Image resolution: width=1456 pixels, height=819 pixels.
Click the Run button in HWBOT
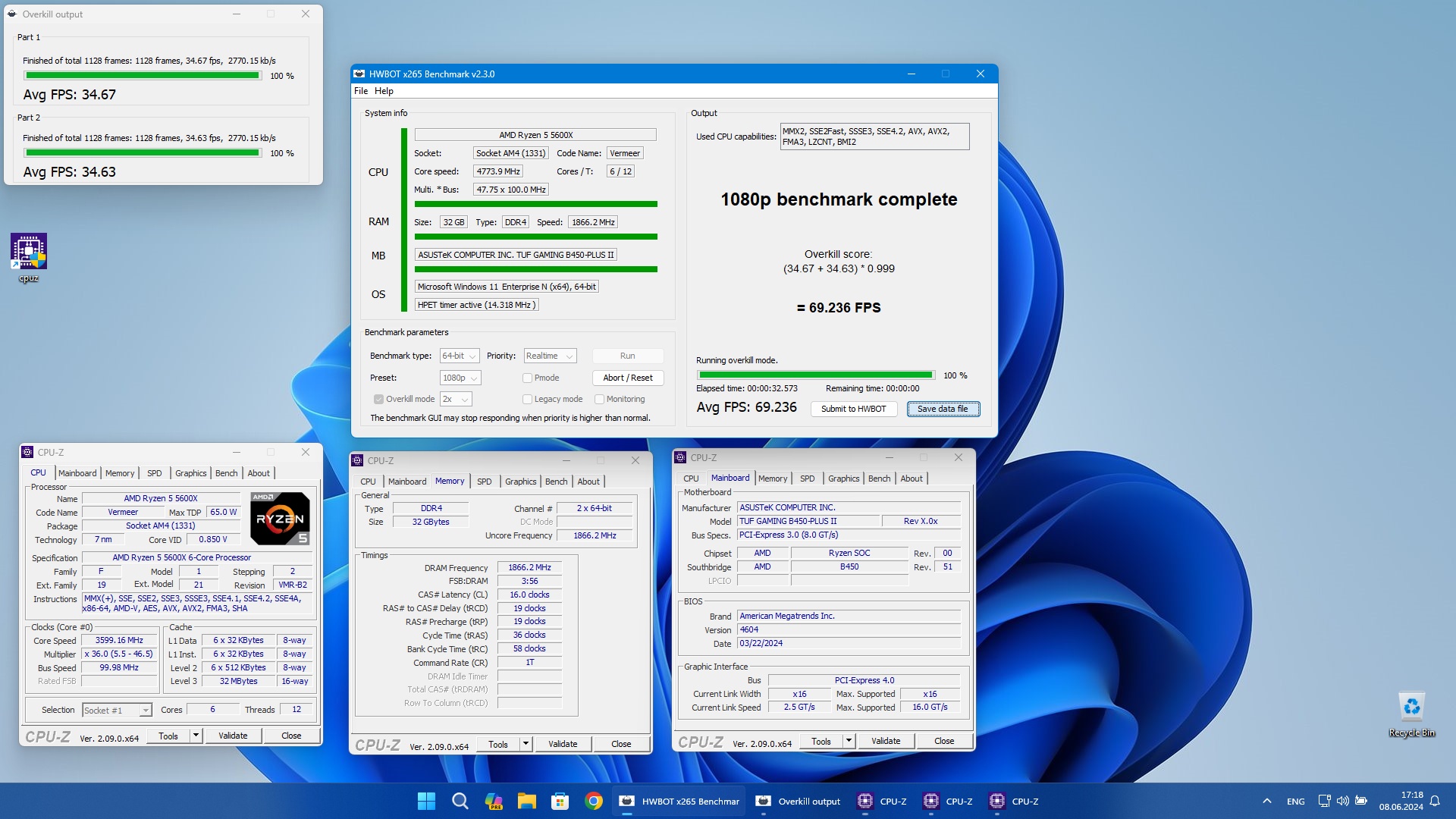pos(628,356)
